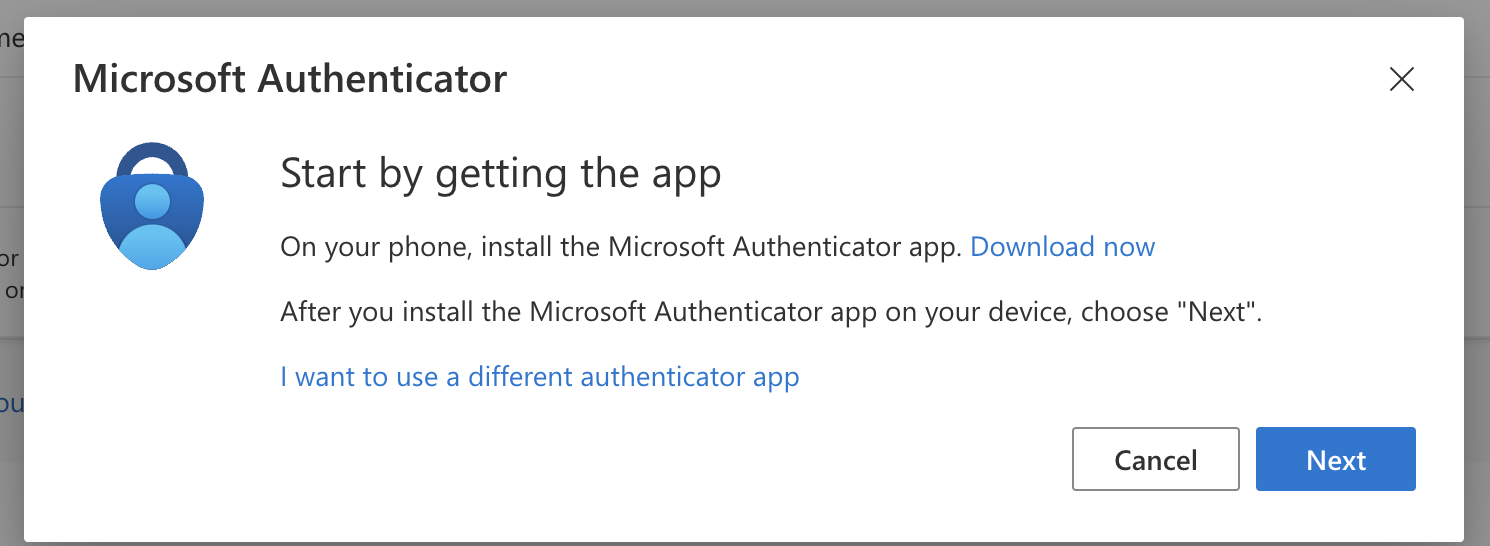Open the Download now link
Viewport: 1490px width, 546px height.
point(1062,247)
